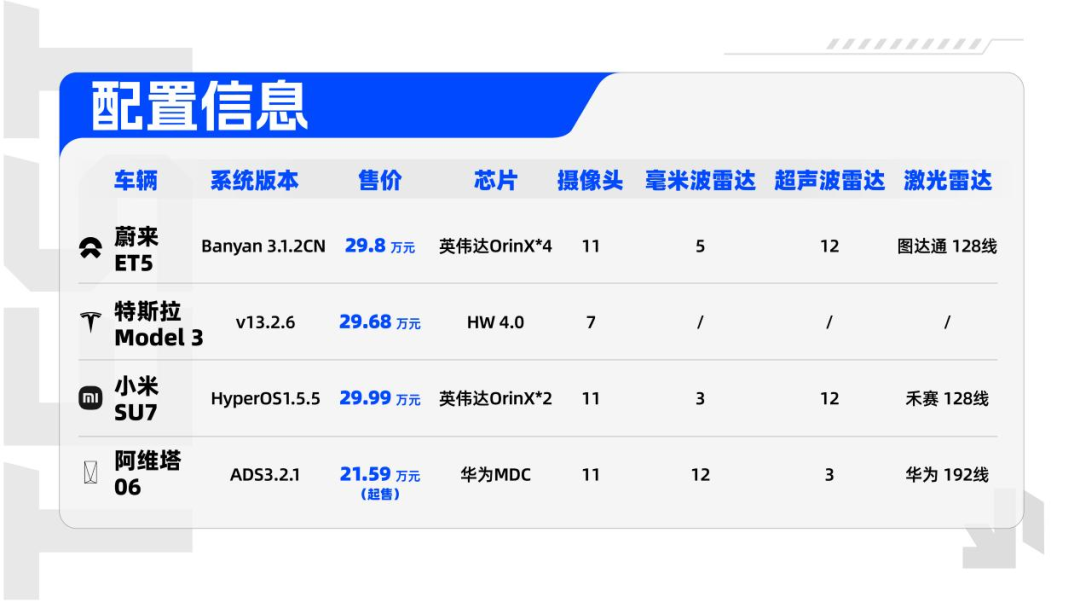Select the HyperOS1.5.5 system version cell
The height and width of the screenshot is (608, 1080).
265,398
